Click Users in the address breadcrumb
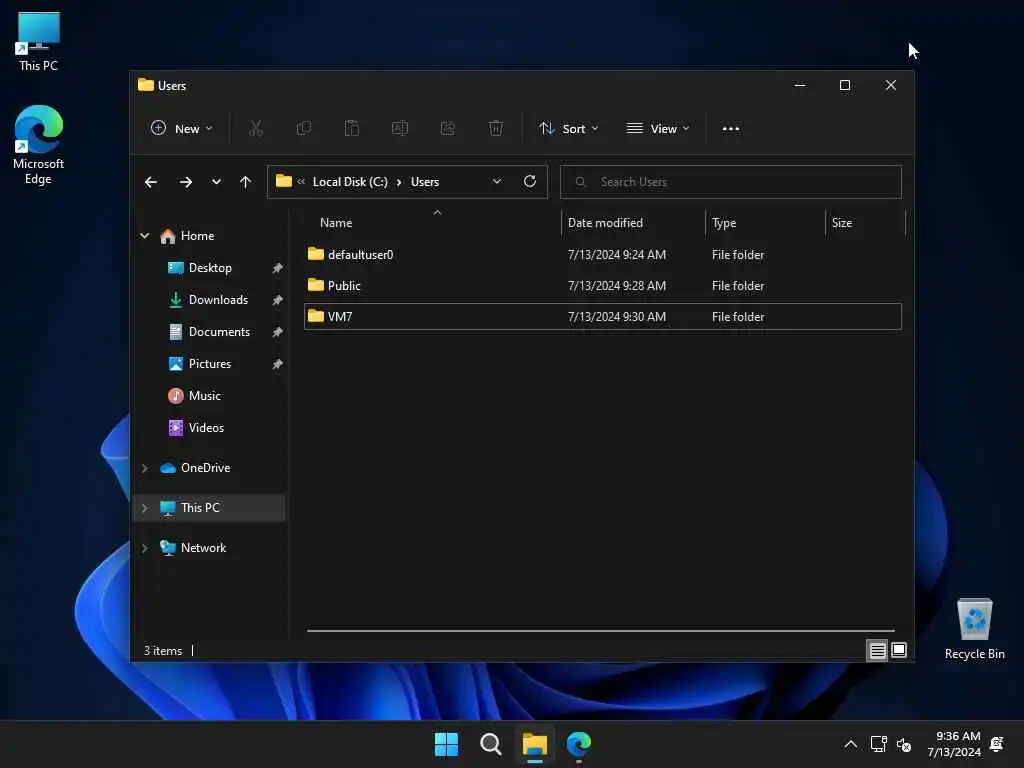The image size is (1024, 768). pyautogui.click(x=424, y=182)
